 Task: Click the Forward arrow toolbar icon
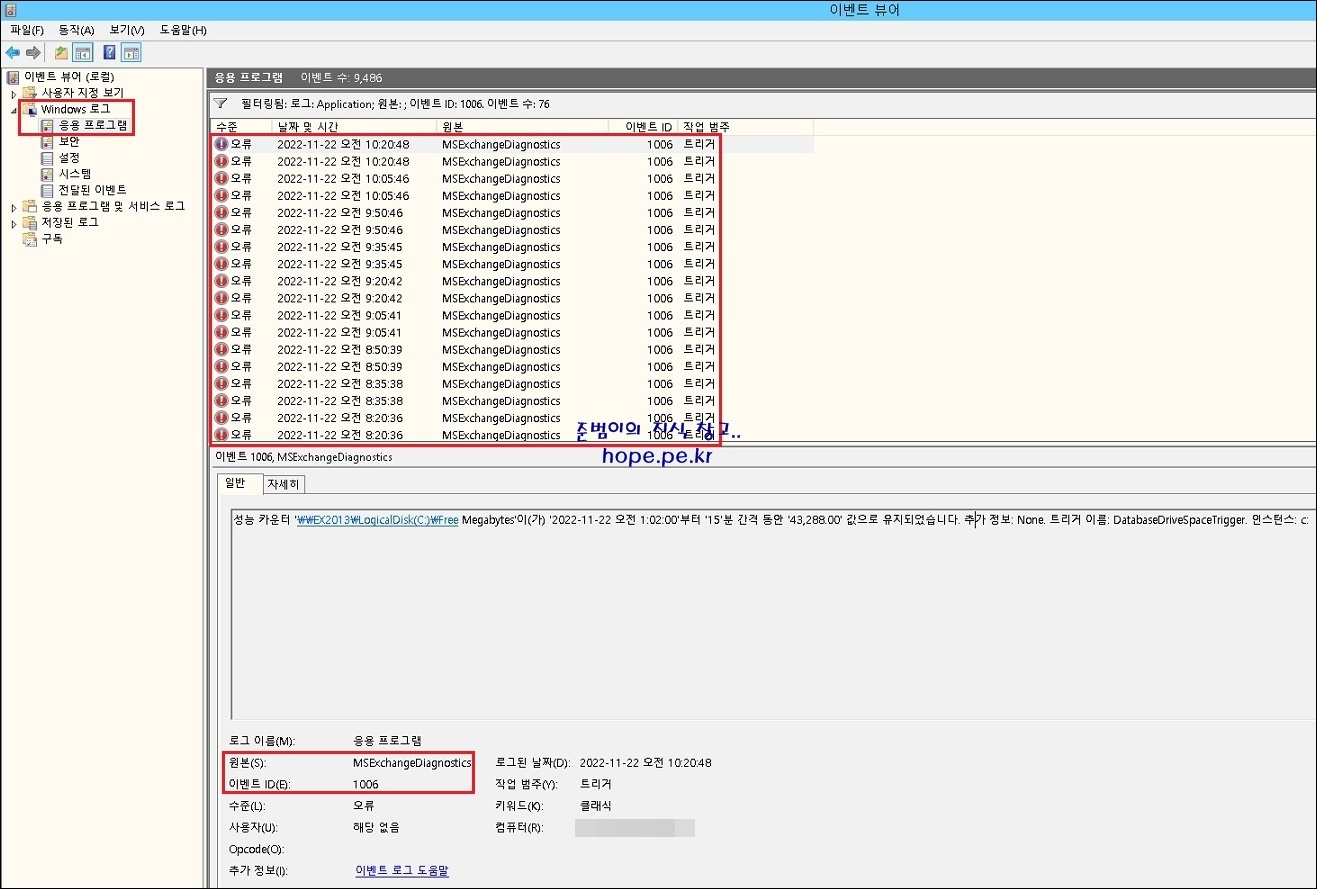[x=33, y=52]
